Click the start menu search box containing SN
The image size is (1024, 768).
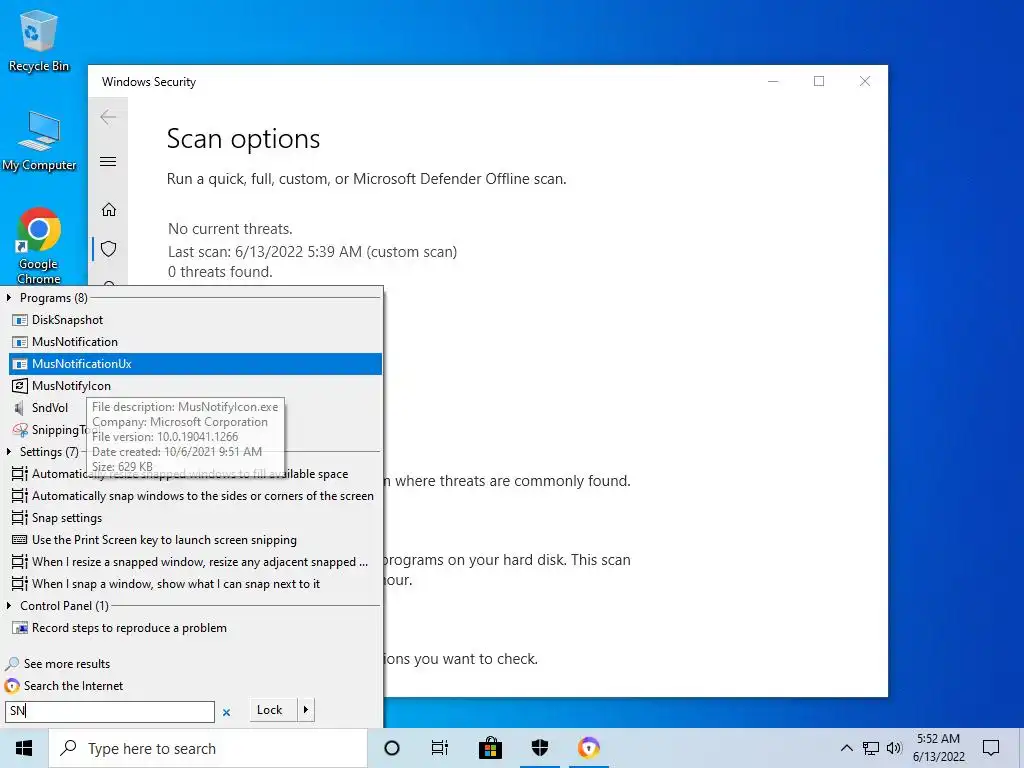coord(110,711)
